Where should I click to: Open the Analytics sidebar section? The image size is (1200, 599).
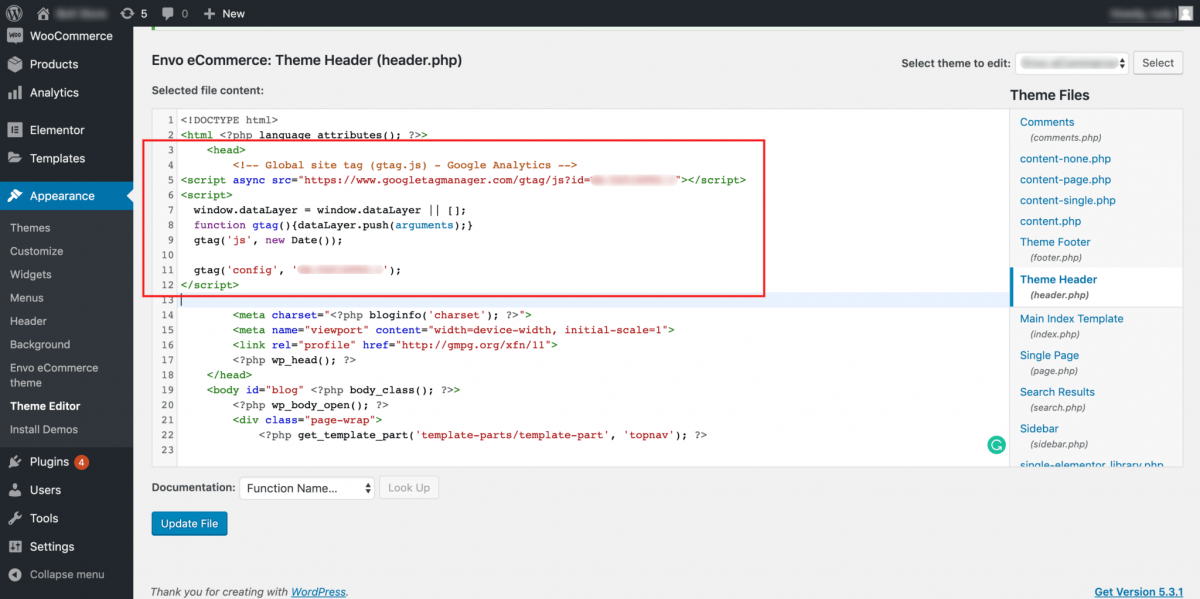[66, 92]
